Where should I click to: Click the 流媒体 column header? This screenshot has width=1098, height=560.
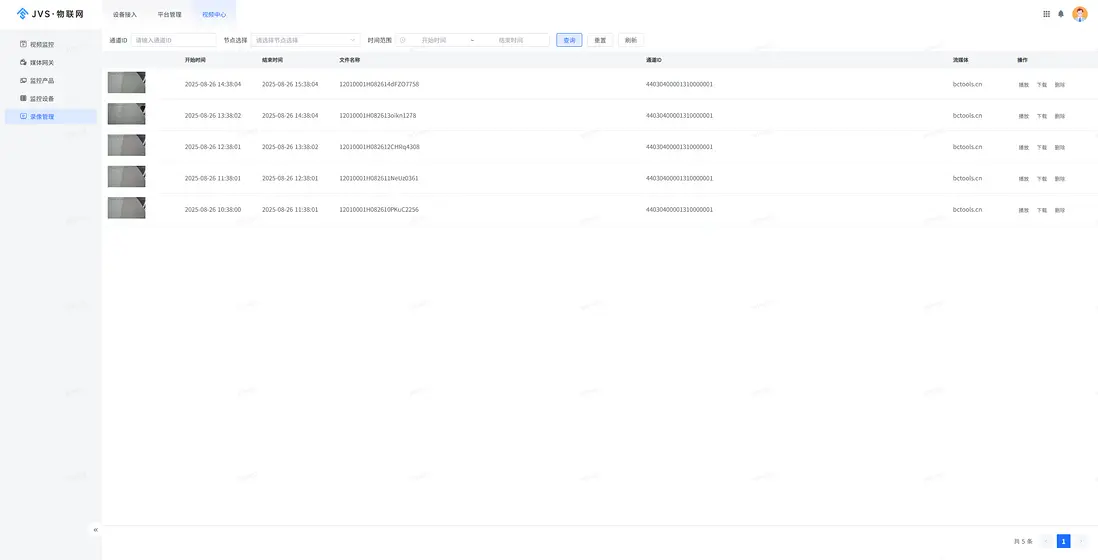coord(960,60)
